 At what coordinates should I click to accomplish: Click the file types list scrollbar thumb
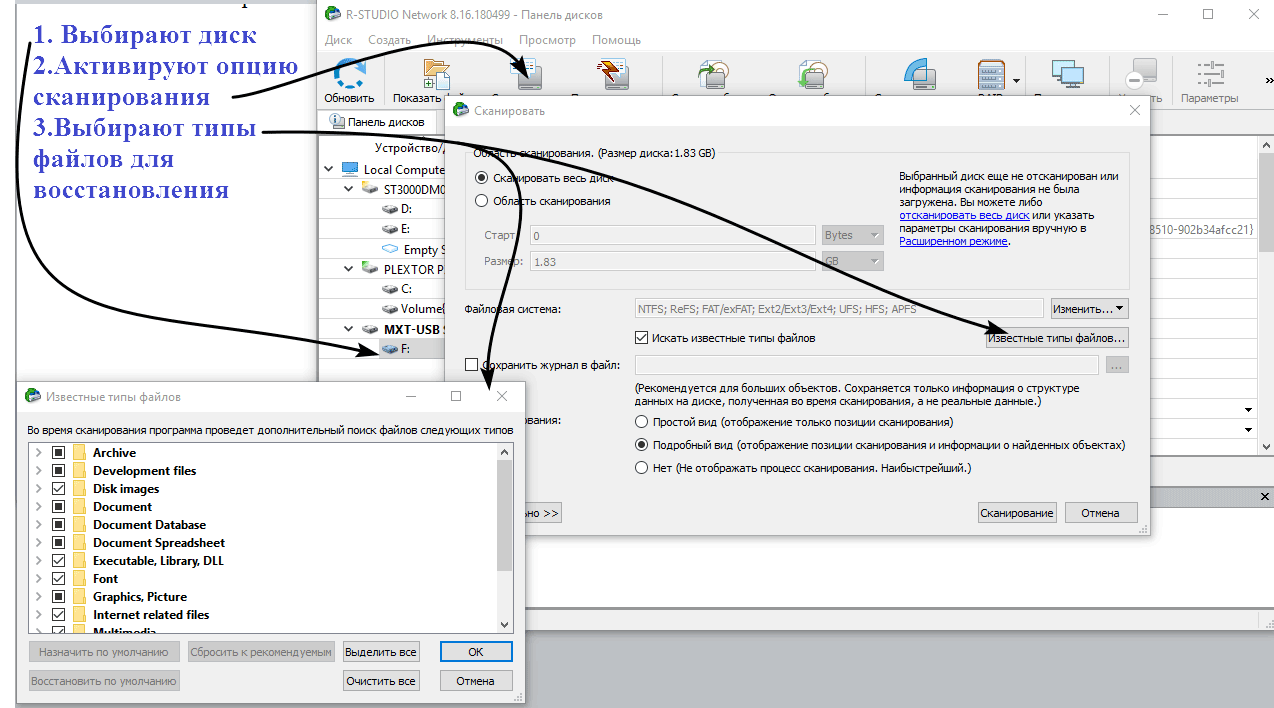pos(505,515)
